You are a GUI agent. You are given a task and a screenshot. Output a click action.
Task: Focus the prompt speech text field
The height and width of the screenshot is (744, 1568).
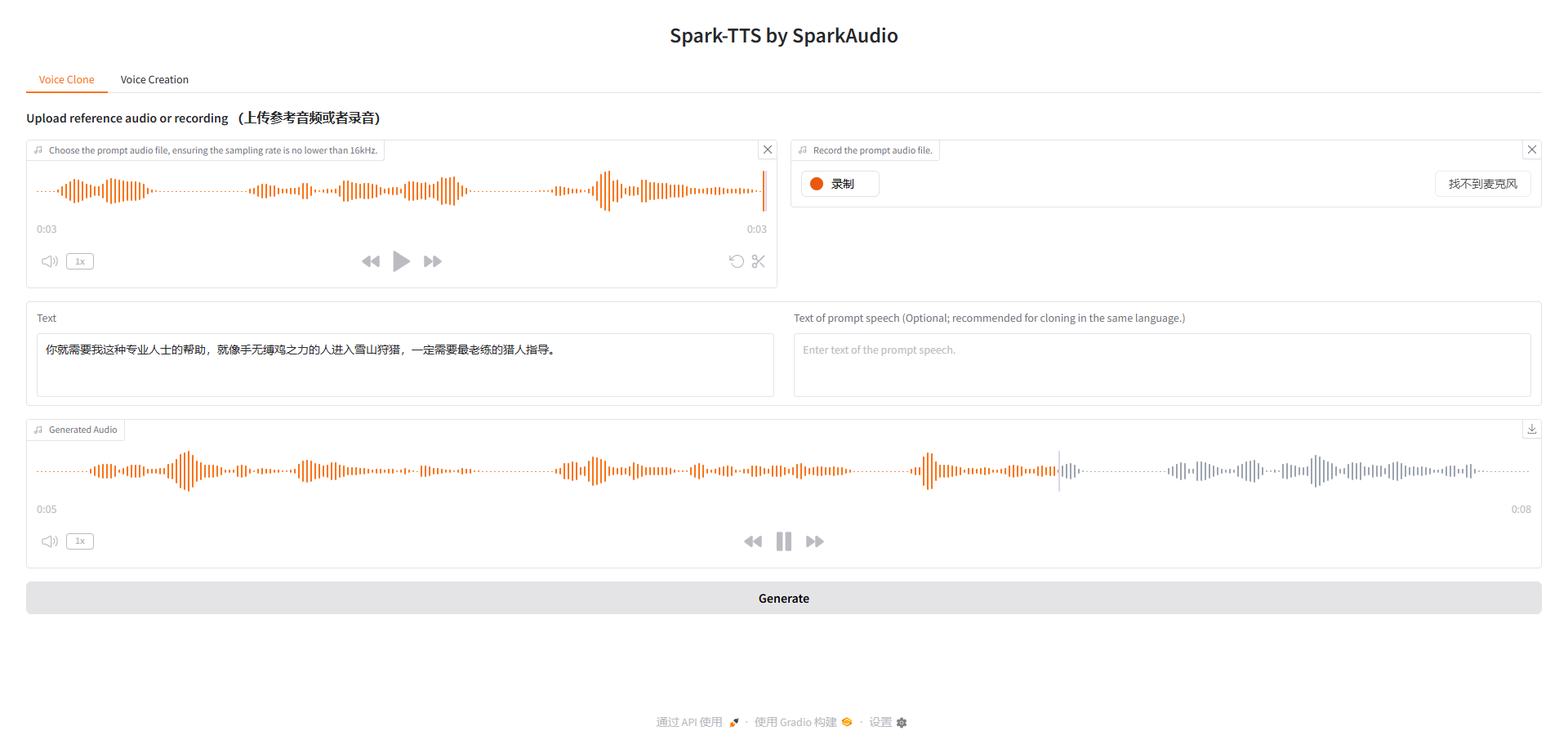pos(1162,365)
